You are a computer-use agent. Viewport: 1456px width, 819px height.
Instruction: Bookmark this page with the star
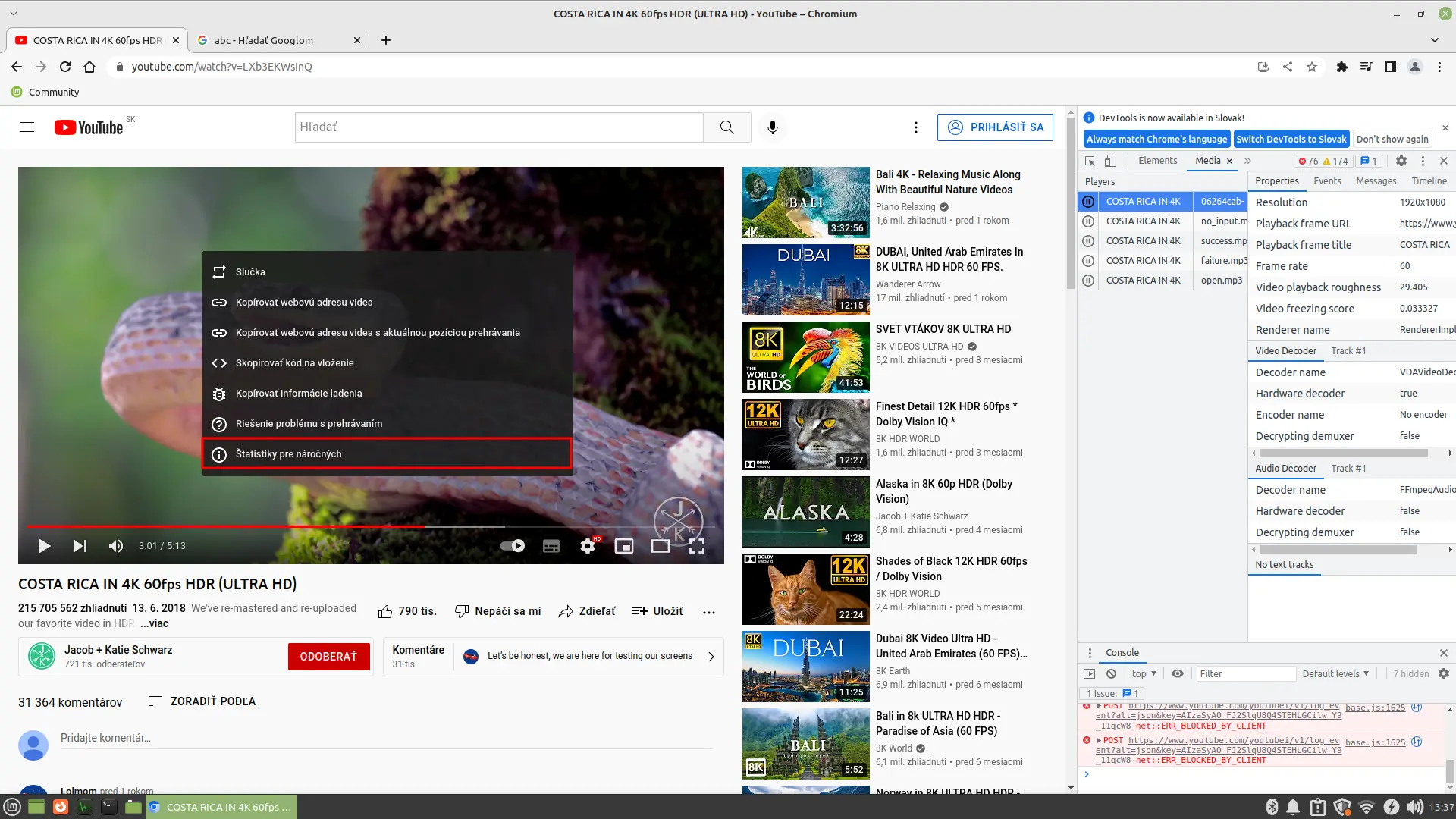pos(1312,67)
